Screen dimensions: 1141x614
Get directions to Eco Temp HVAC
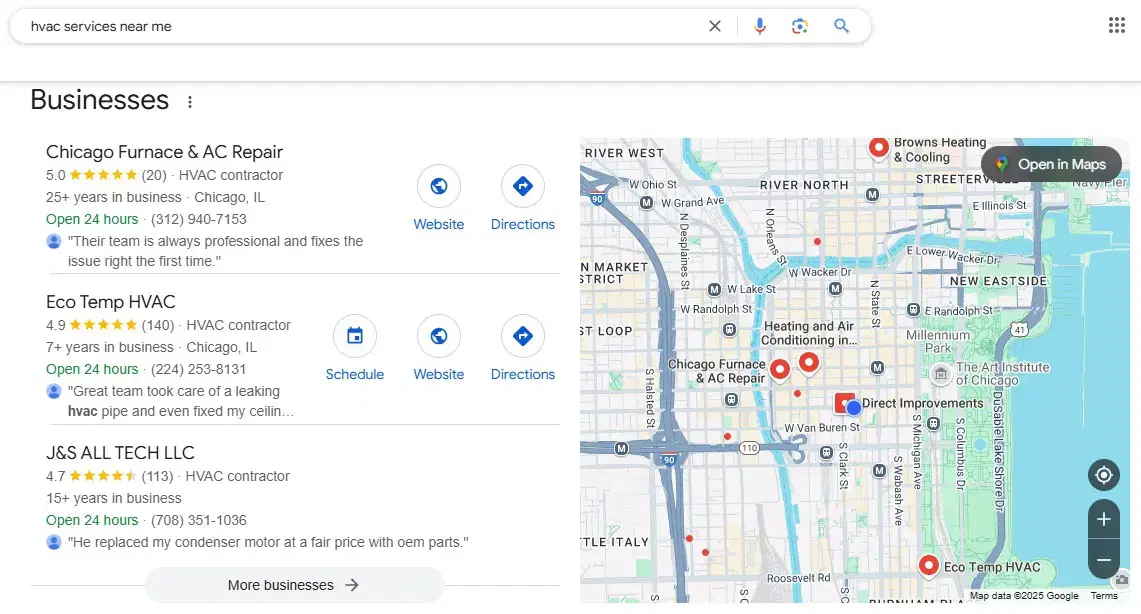click(x=522, y=348)
